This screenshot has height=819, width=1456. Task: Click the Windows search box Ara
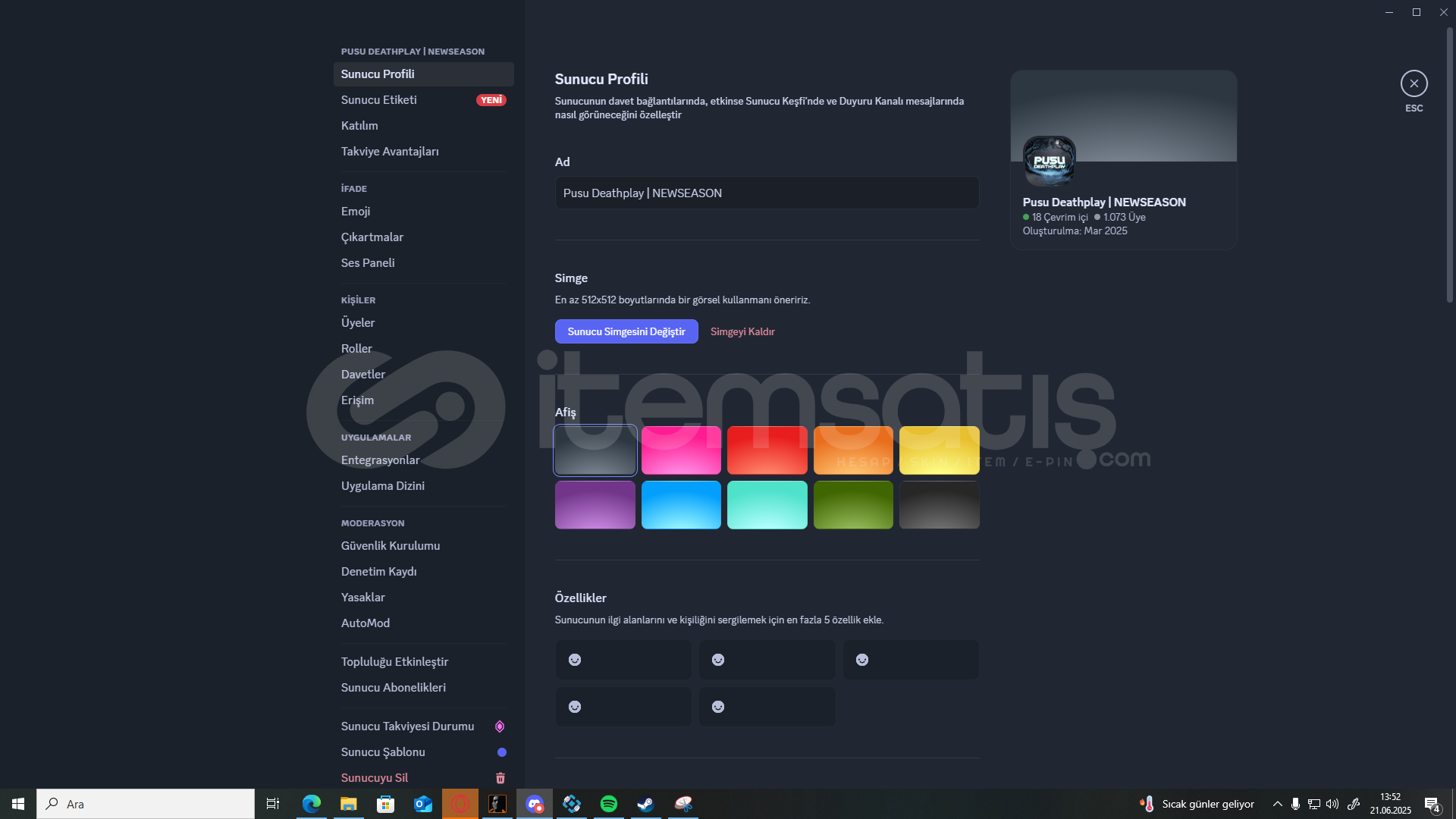(146, 804)
